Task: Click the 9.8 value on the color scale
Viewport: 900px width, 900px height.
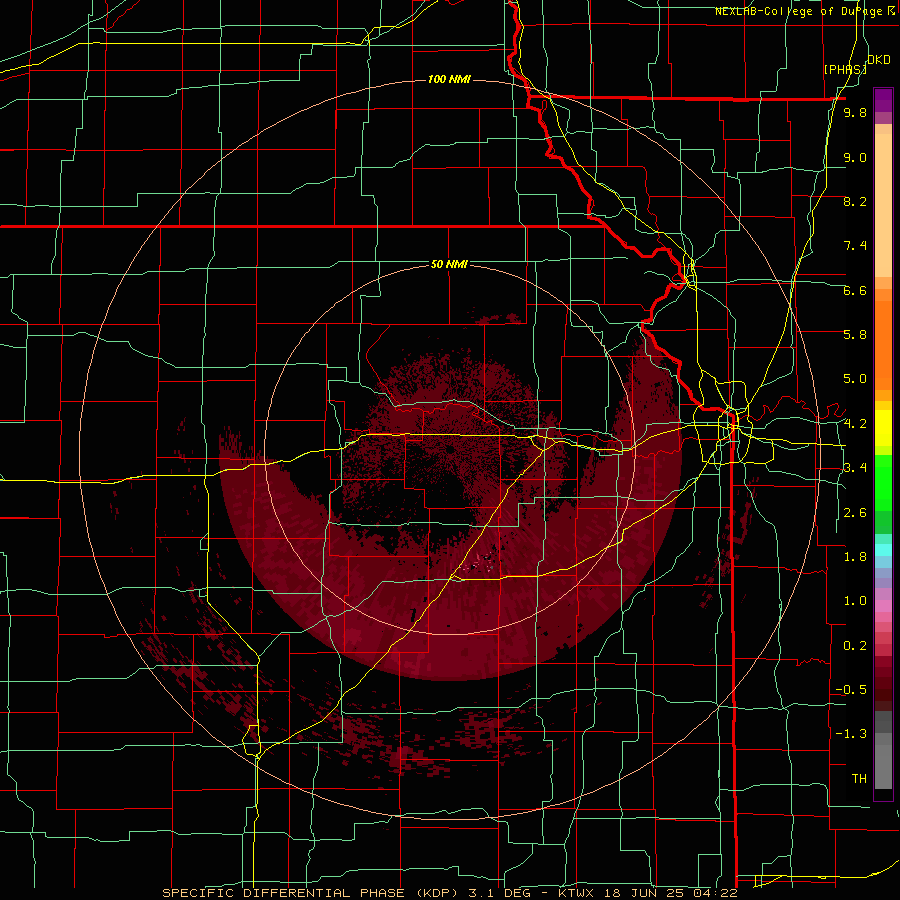Action: [855, 112]
